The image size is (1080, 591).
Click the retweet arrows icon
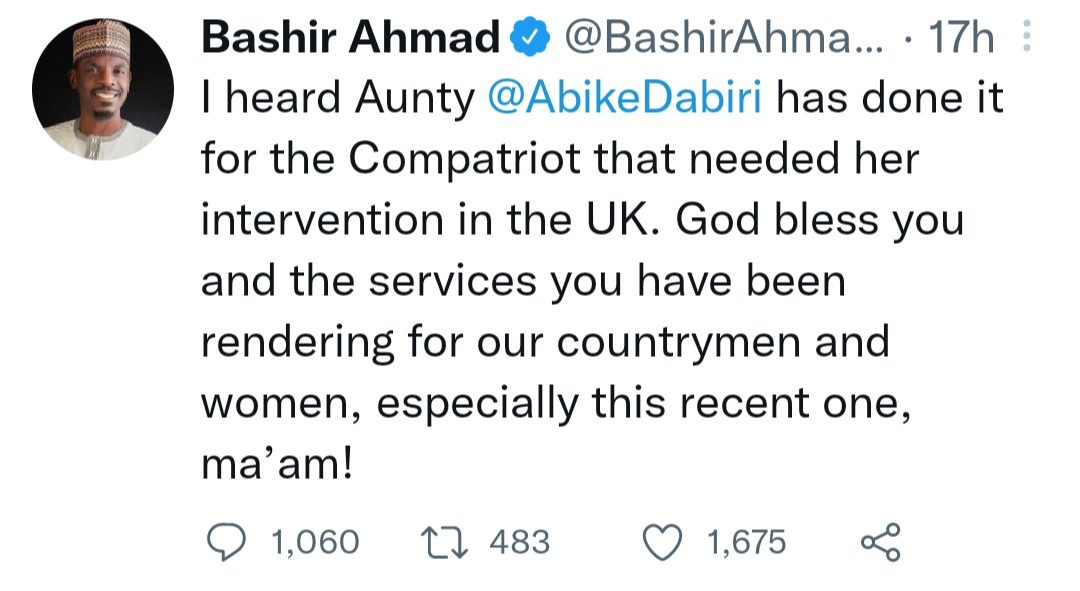click(x=444, y=542)
